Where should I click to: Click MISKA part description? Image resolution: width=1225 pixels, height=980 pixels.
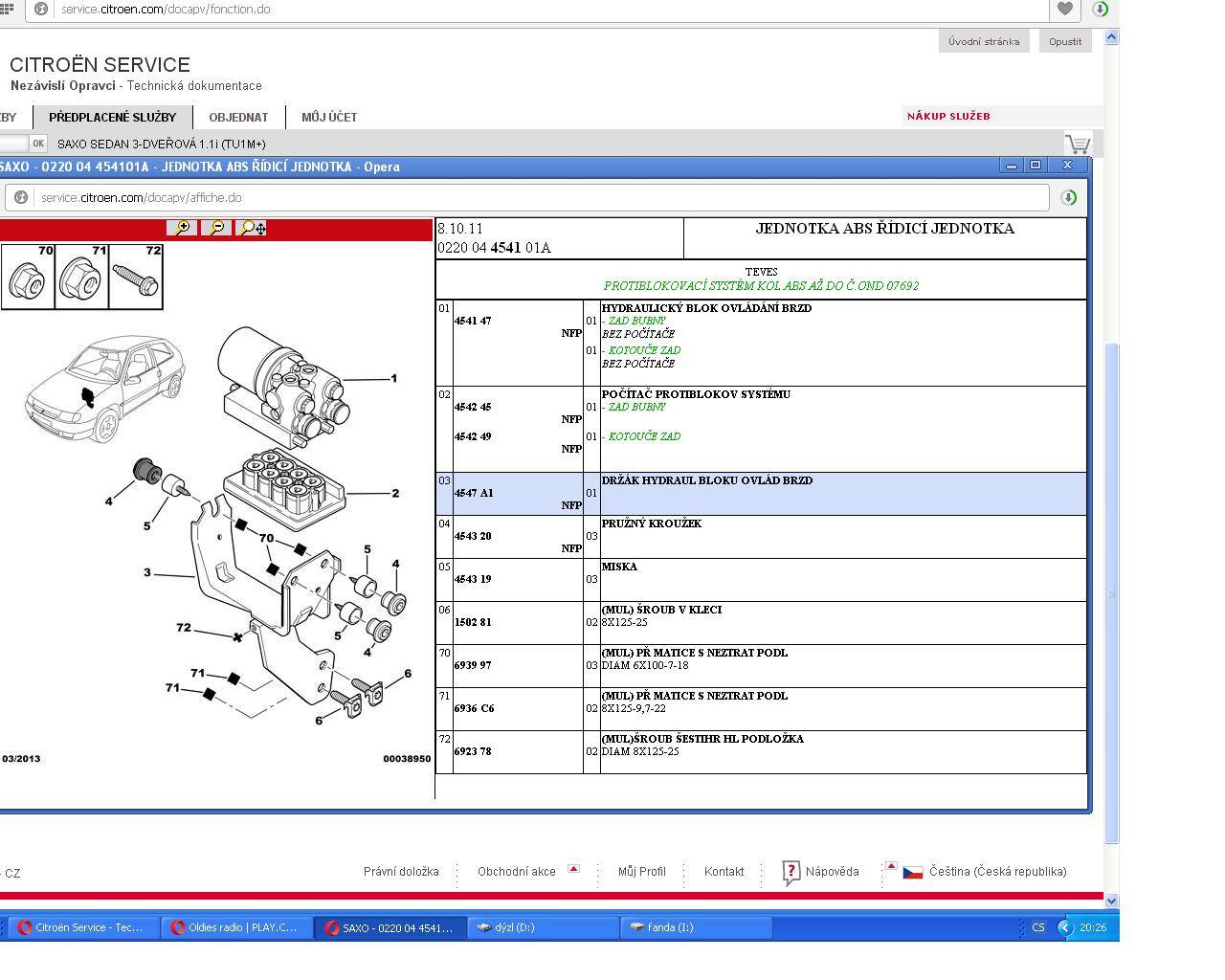point(619,567)
